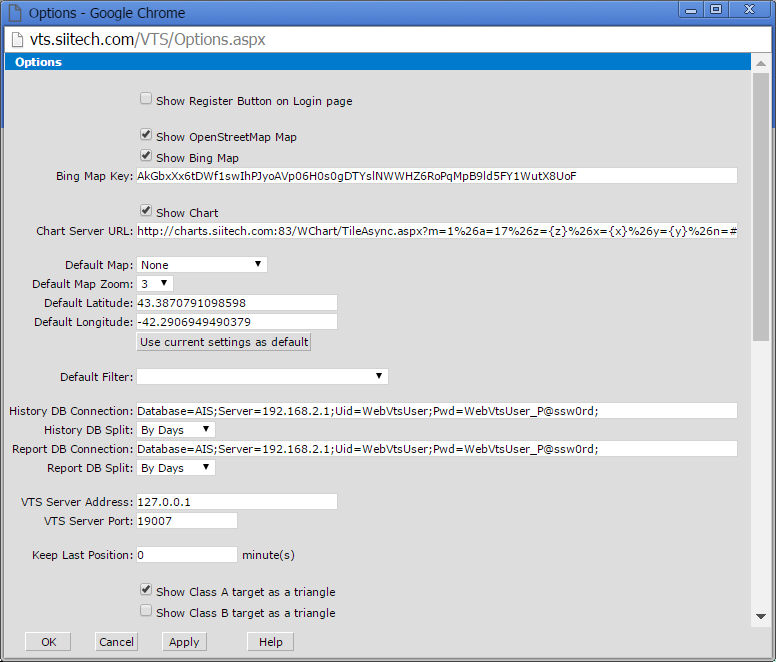Focus the Default Longitude field
776x662 pixels.
237,322
